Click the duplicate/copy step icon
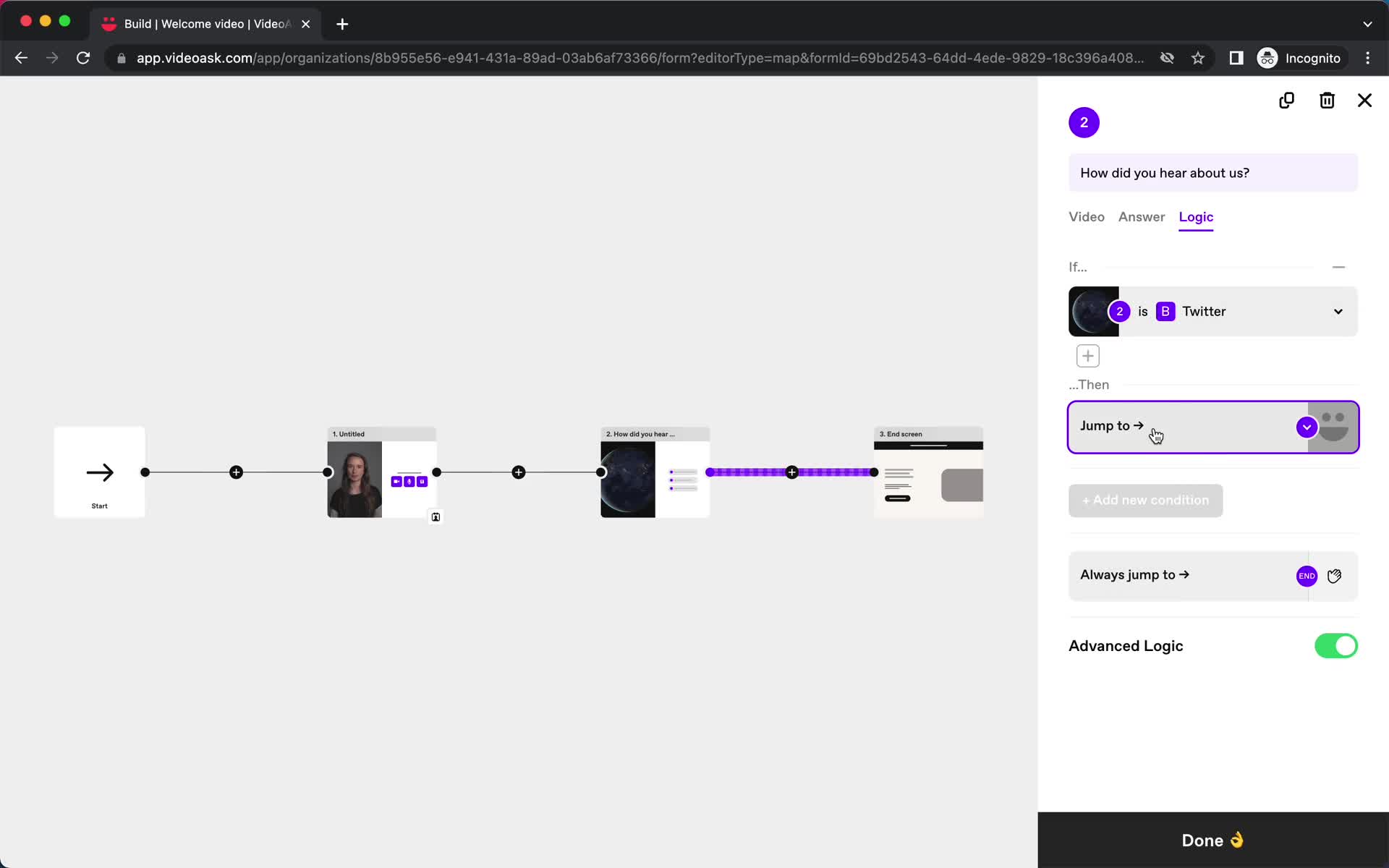 [x=1287, y=101]
